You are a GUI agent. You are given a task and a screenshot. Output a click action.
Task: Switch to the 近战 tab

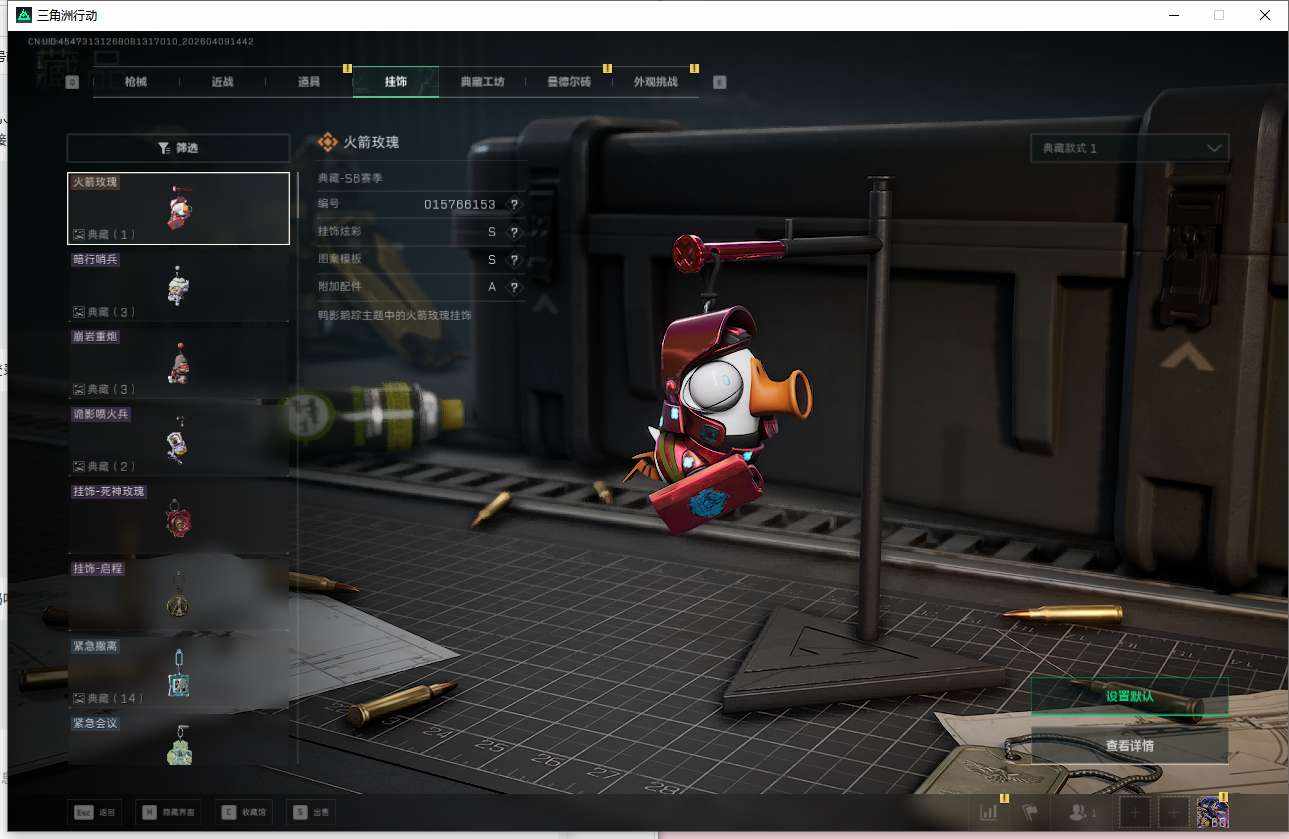[222, 82]
